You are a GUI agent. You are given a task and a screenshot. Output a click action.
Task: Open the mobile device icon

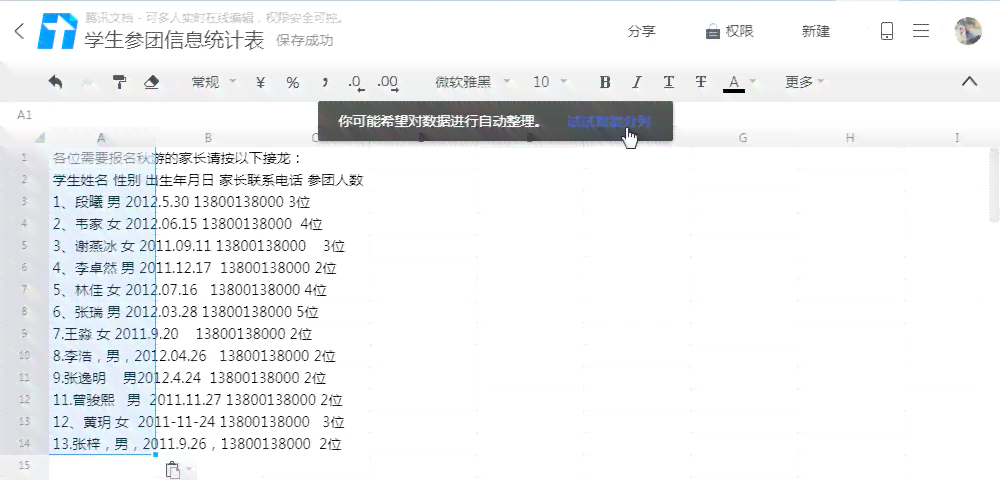click(886, 31)
